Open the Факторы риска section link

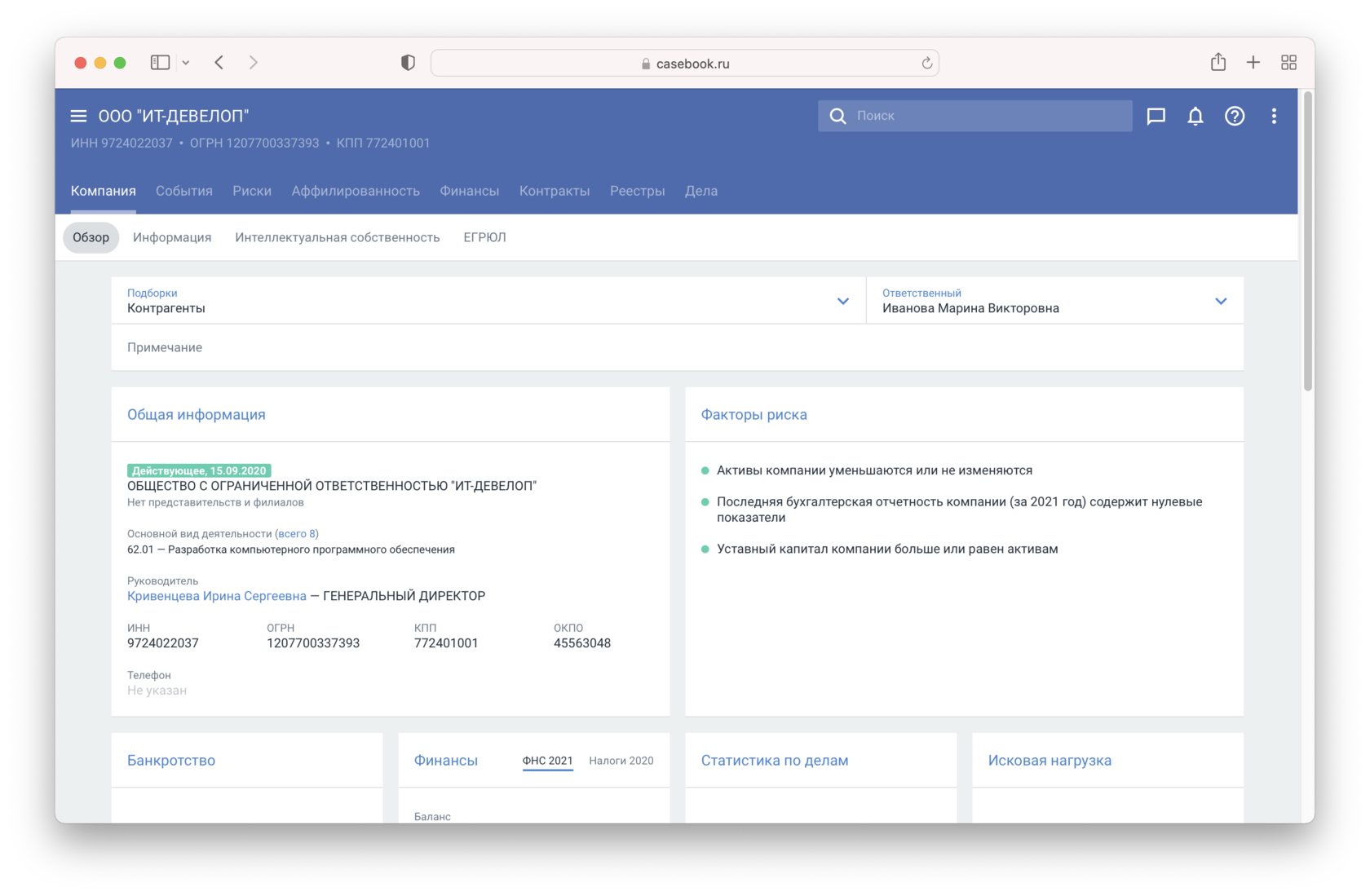[x=754, y=414]
